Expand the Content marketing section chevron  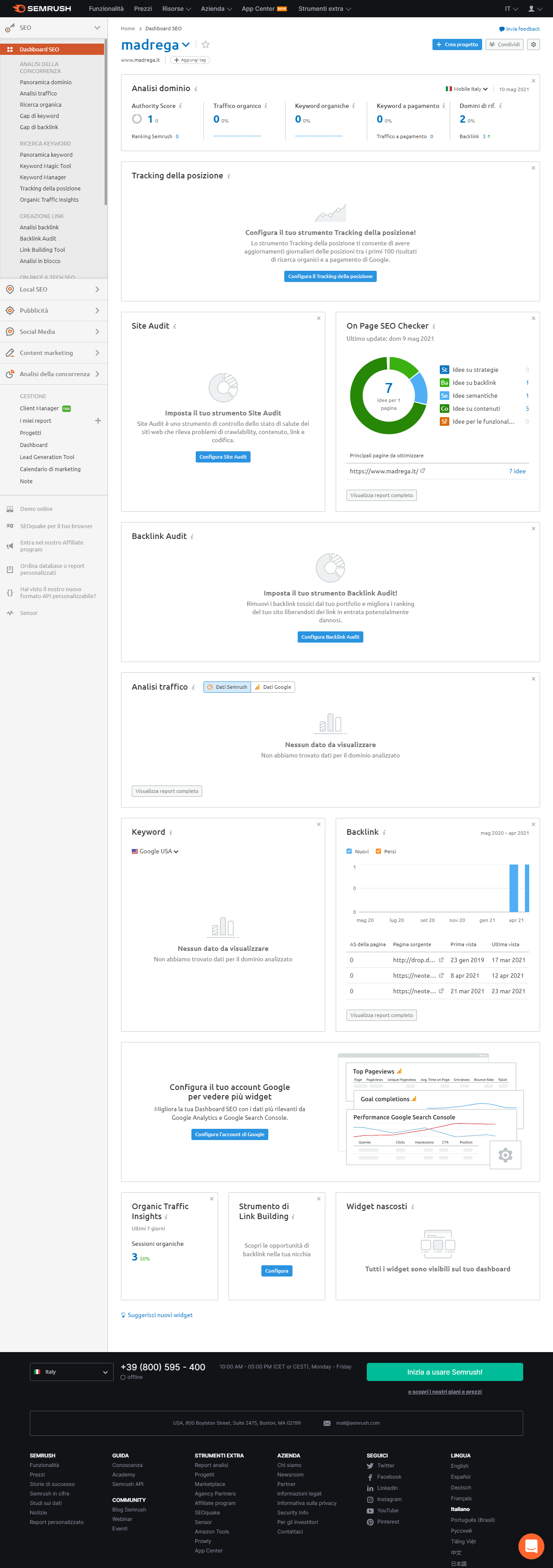(x=98, y=353)
